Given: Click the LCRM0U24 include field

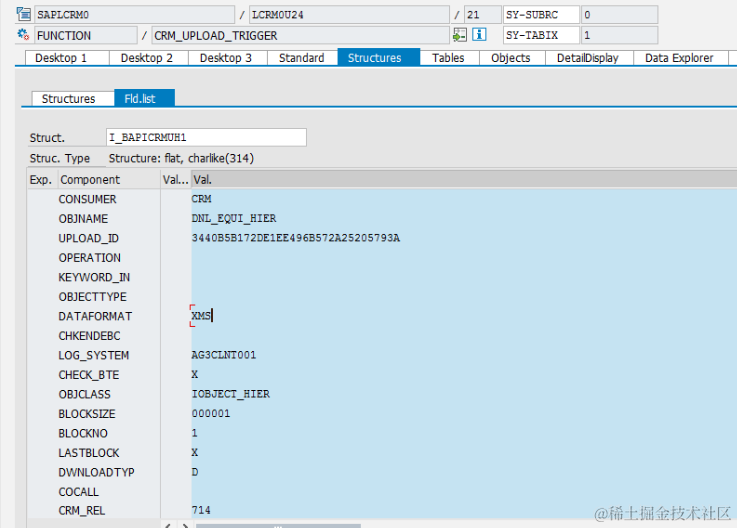Looking at the screenshot, I should 349,15.
